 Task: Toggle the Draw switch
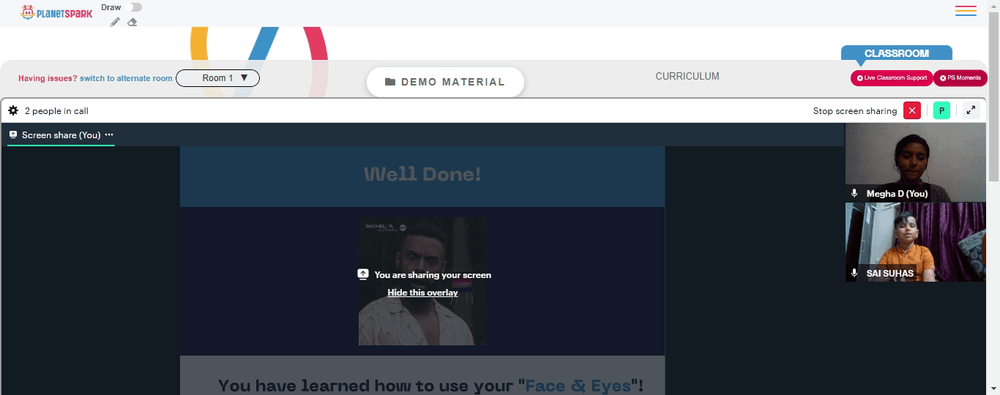133,7
